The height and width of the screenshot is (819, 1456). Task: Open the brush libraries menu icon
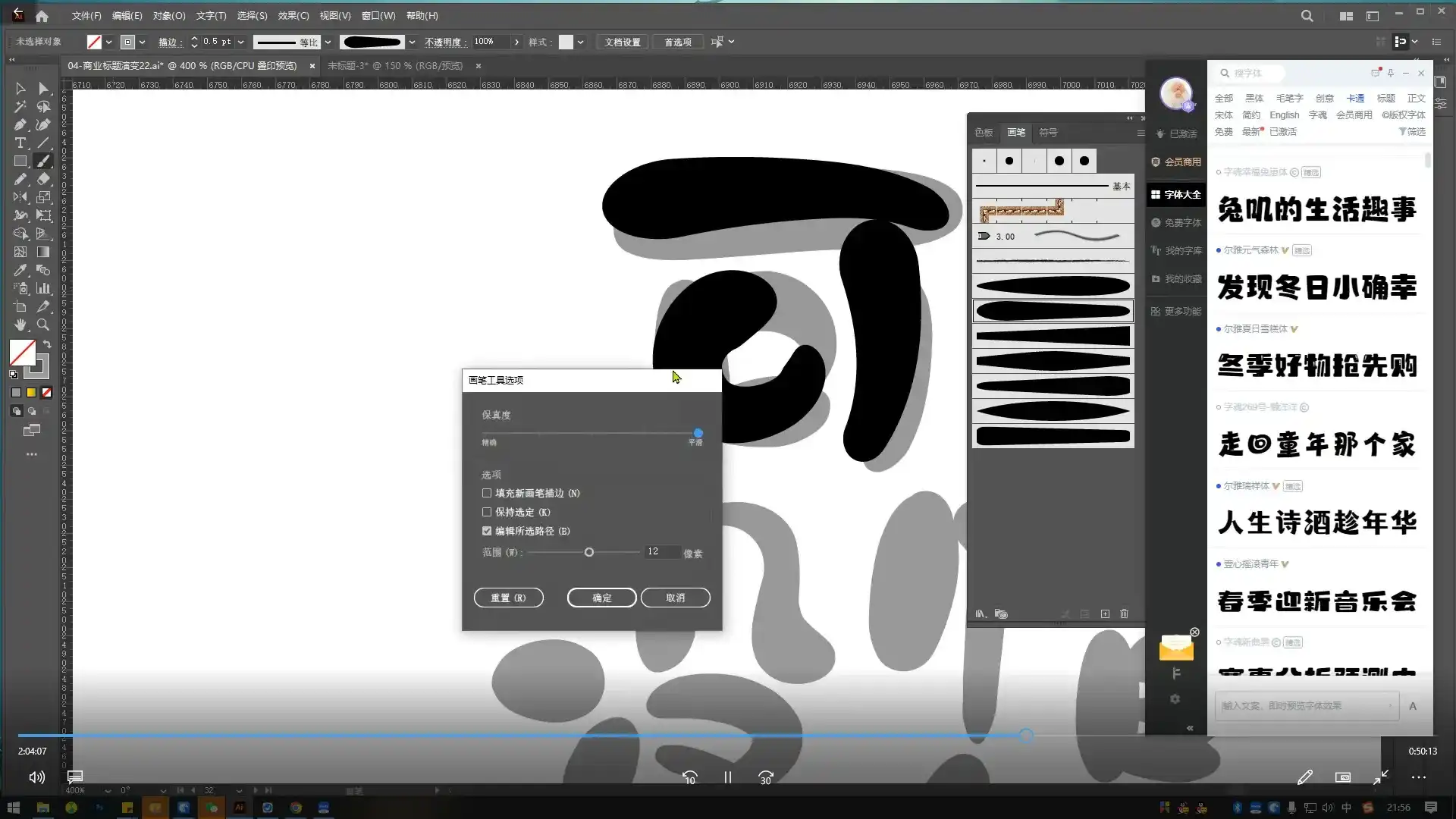click(981, 613)
